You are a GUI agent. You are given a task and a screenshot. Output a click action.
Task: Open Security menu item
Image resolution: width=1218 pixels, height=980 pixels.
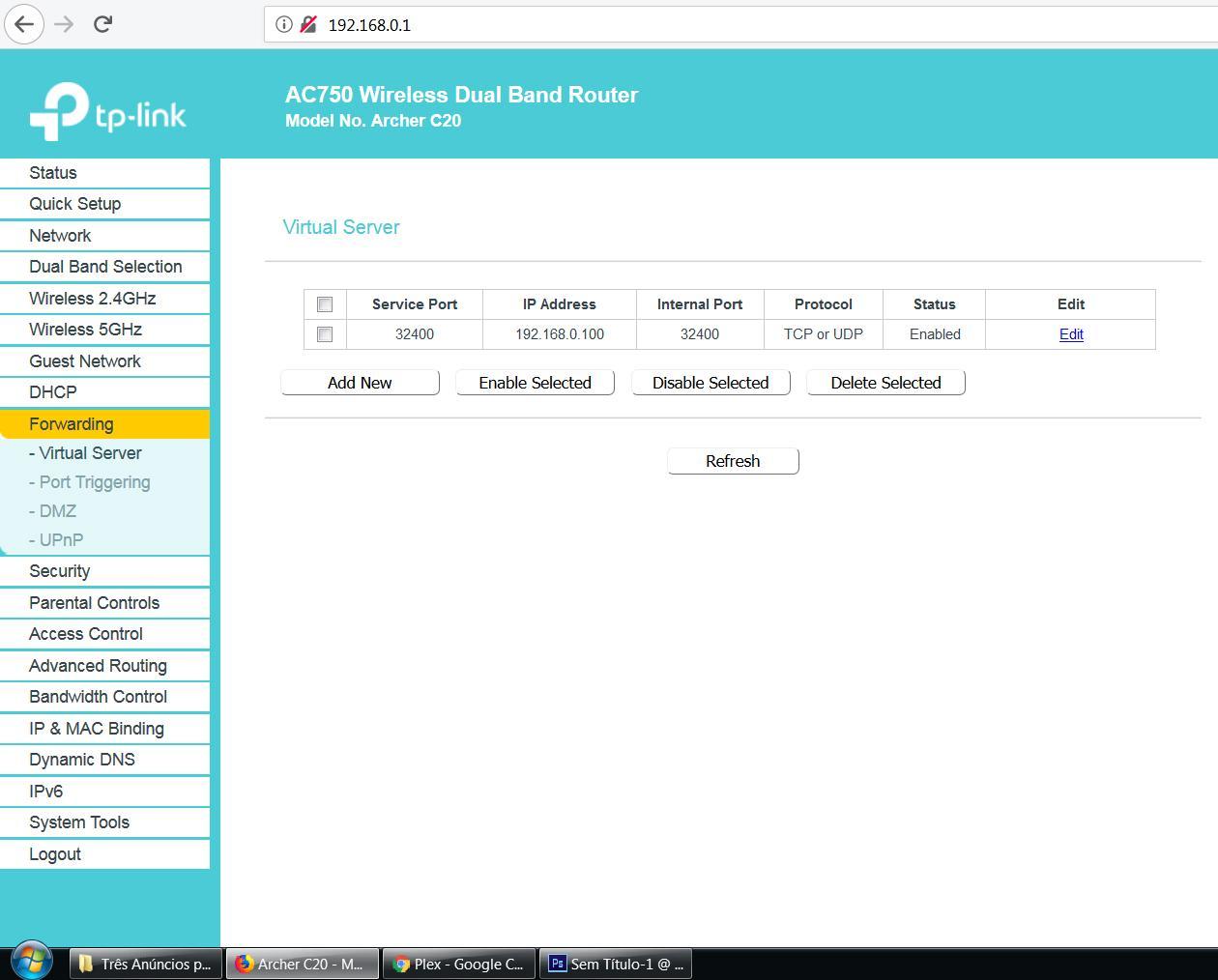pos(104,571)
